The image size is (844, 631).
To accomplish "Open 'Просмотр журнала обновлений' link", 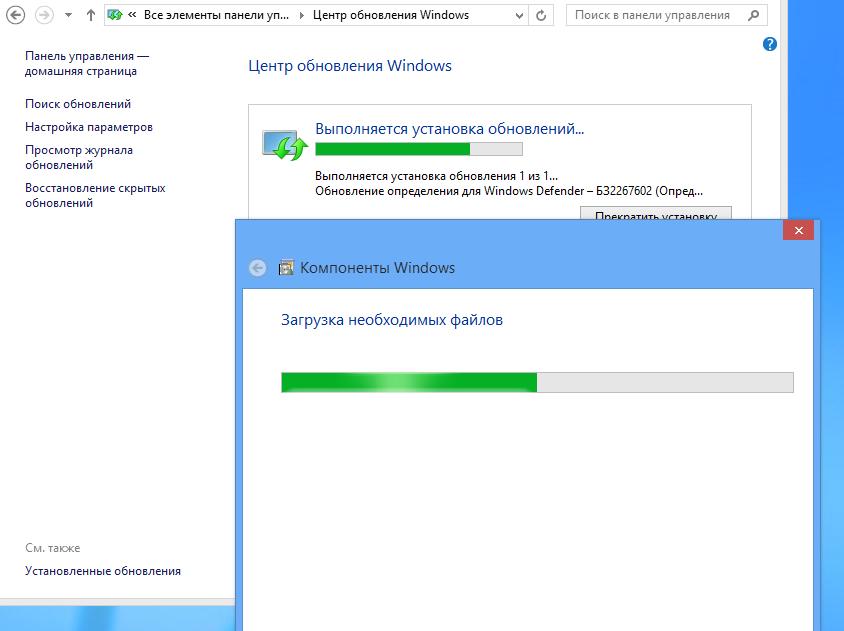I will (x=79, y=157).
